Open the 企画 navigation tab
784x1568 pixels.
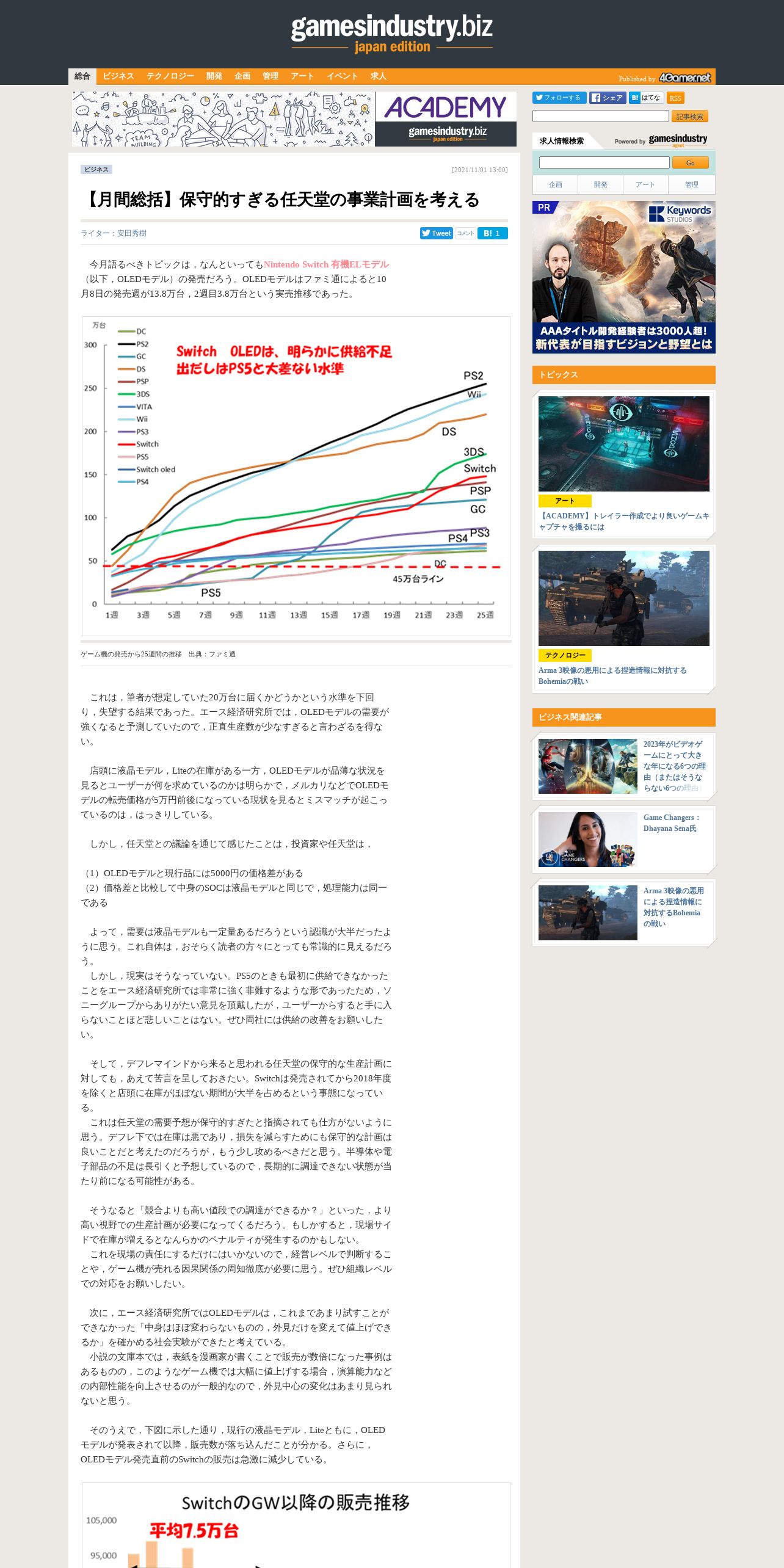(242, 76)
